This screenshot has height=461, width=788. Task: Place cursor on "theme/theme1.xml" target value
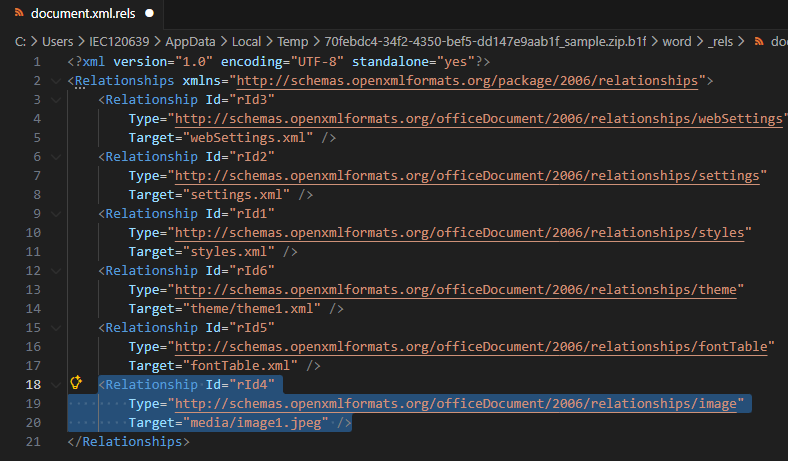pyautogui.click(x=252, y=309)
